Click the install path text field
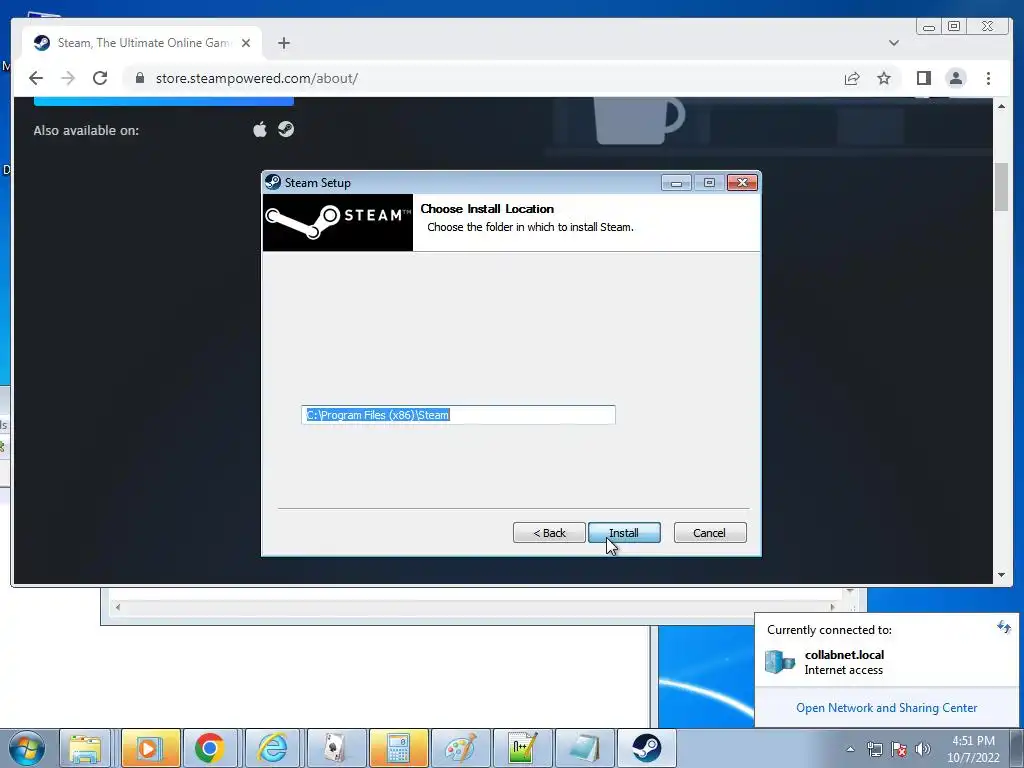The image size is (1024, 768). pyautogui.click(x=458, y=415)
